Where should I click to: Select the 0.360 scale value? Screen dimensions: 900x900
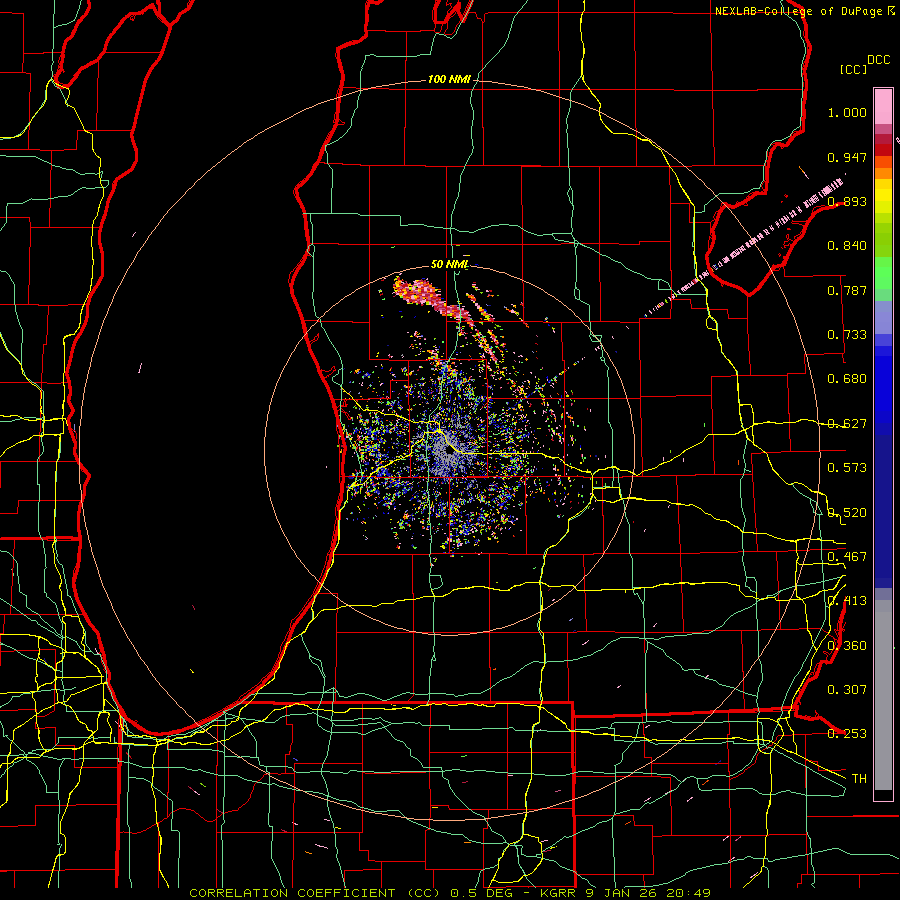[x=847, y=646]
